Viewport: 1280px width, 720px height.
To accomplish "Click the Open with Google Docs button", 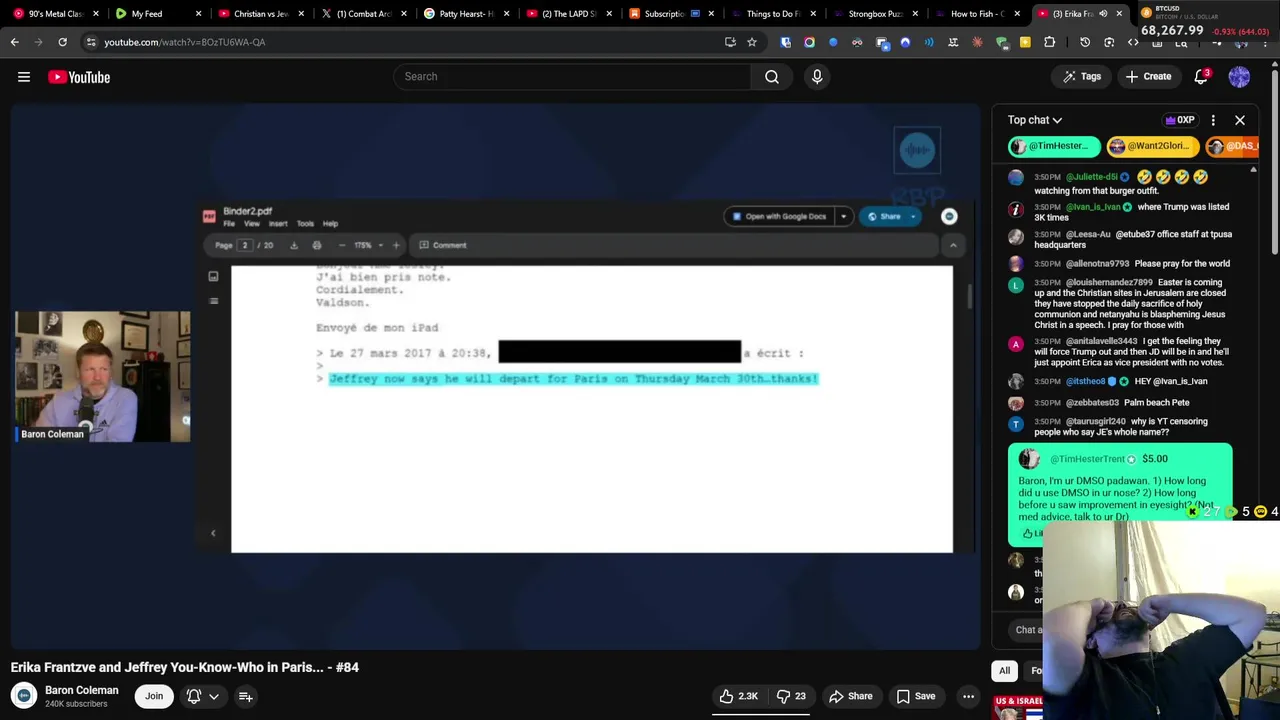I will point(780,216).
